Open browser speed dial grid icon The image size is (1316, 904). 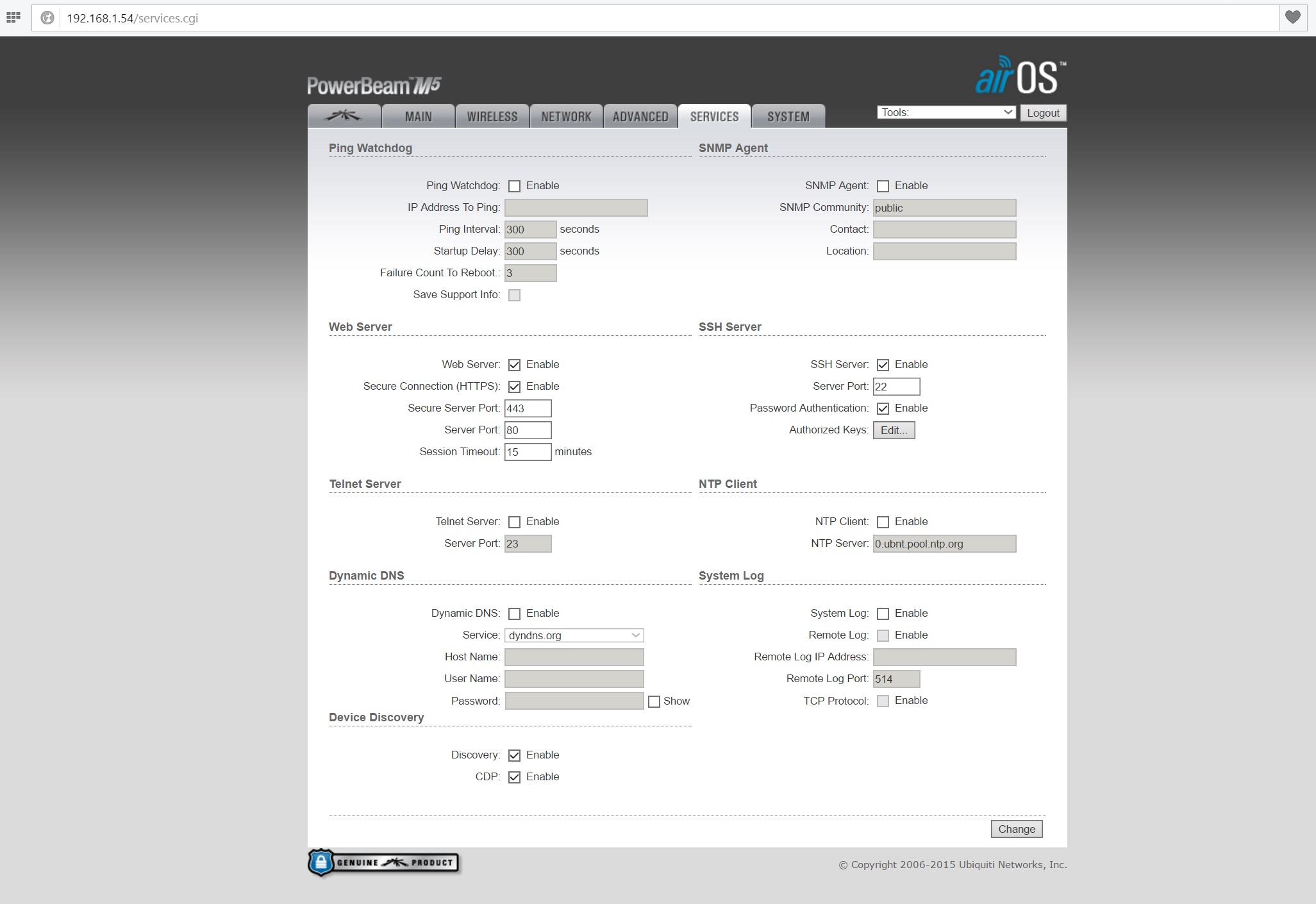13,17
